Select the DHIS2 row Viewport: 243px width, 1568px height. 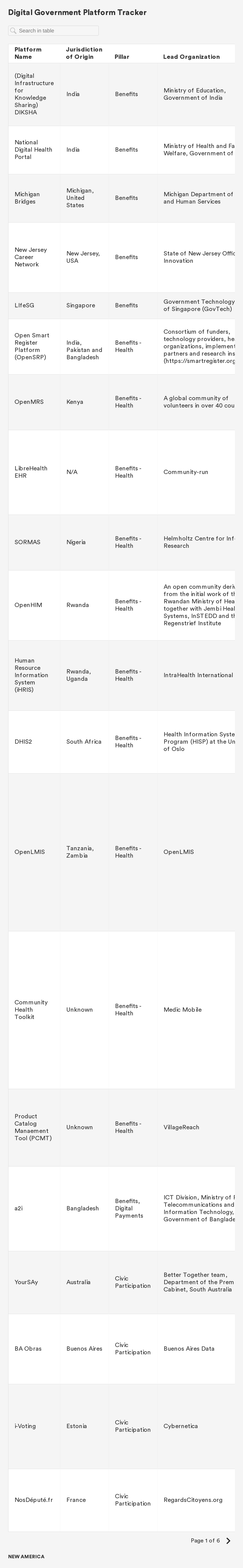point(122,741)
